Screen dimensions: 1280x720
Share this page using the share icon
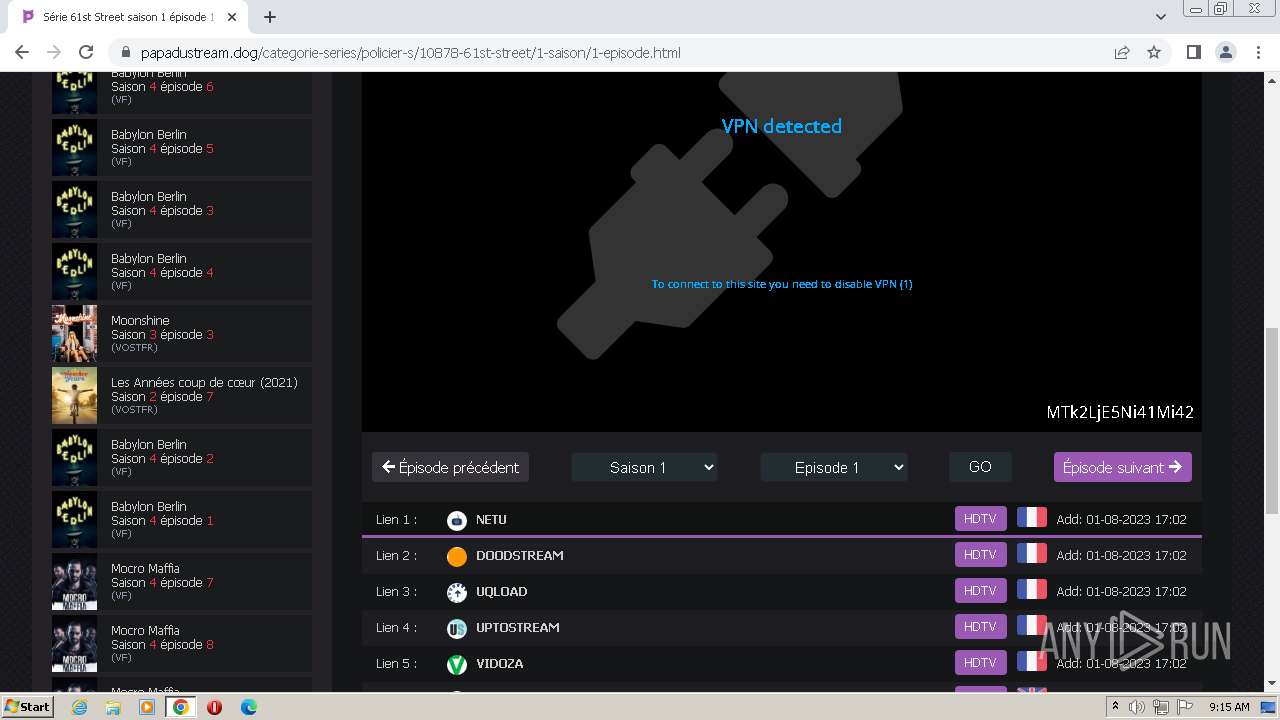click(1122, 52)
